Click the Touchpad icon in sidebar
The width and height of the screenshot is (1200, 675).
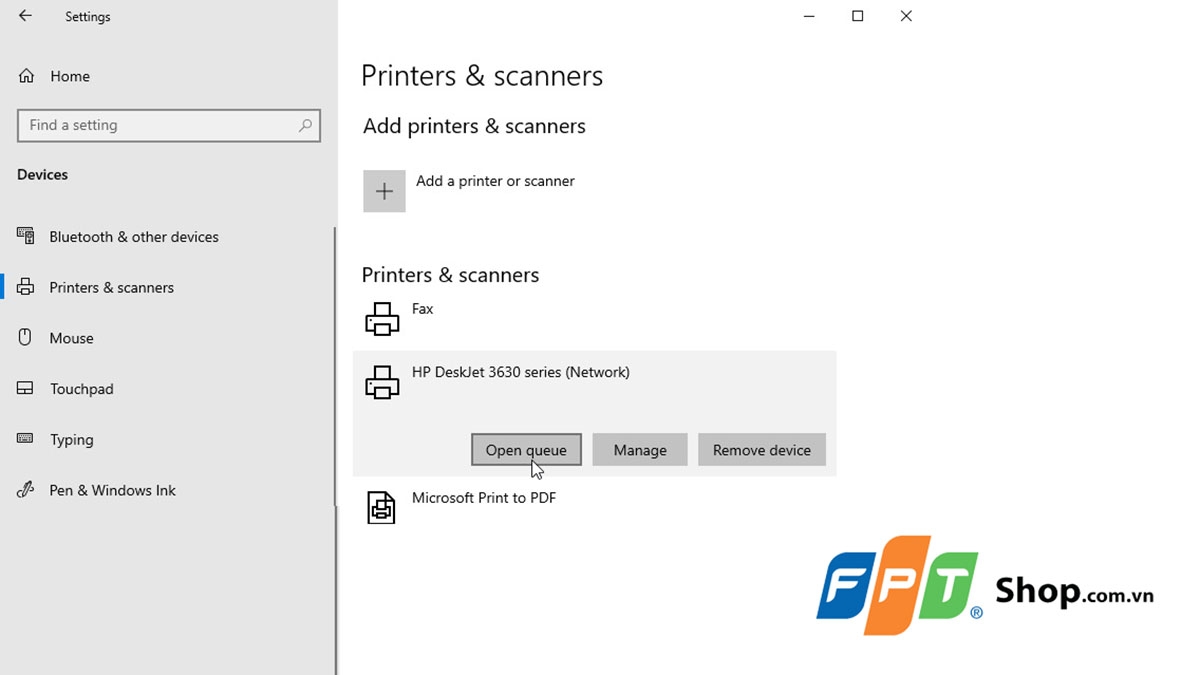26,389
